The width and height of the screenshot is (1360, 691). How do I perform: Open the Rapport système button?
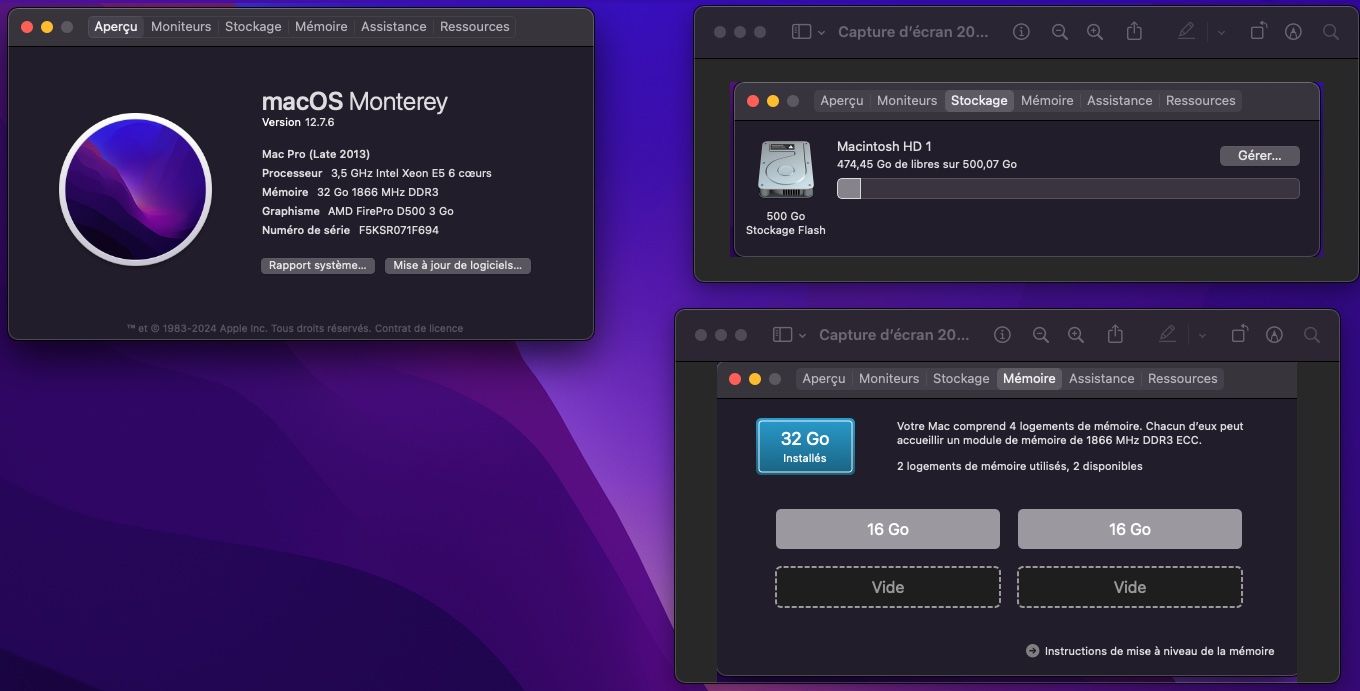click(318, 266)
